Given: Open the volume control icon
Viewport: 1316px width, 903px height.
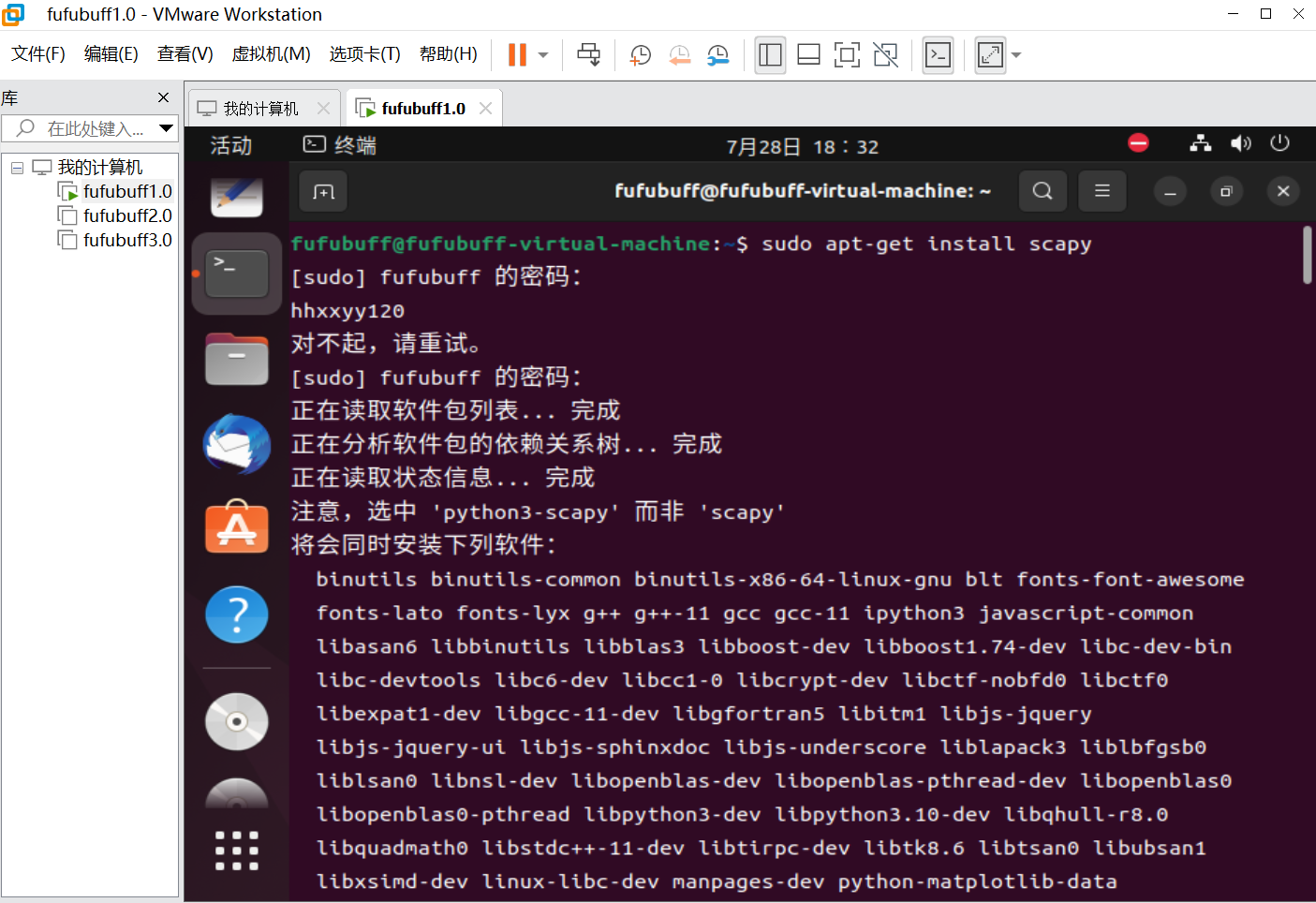Looking at the screenshot, I should pyautogui.click(x=1241, y=143).
